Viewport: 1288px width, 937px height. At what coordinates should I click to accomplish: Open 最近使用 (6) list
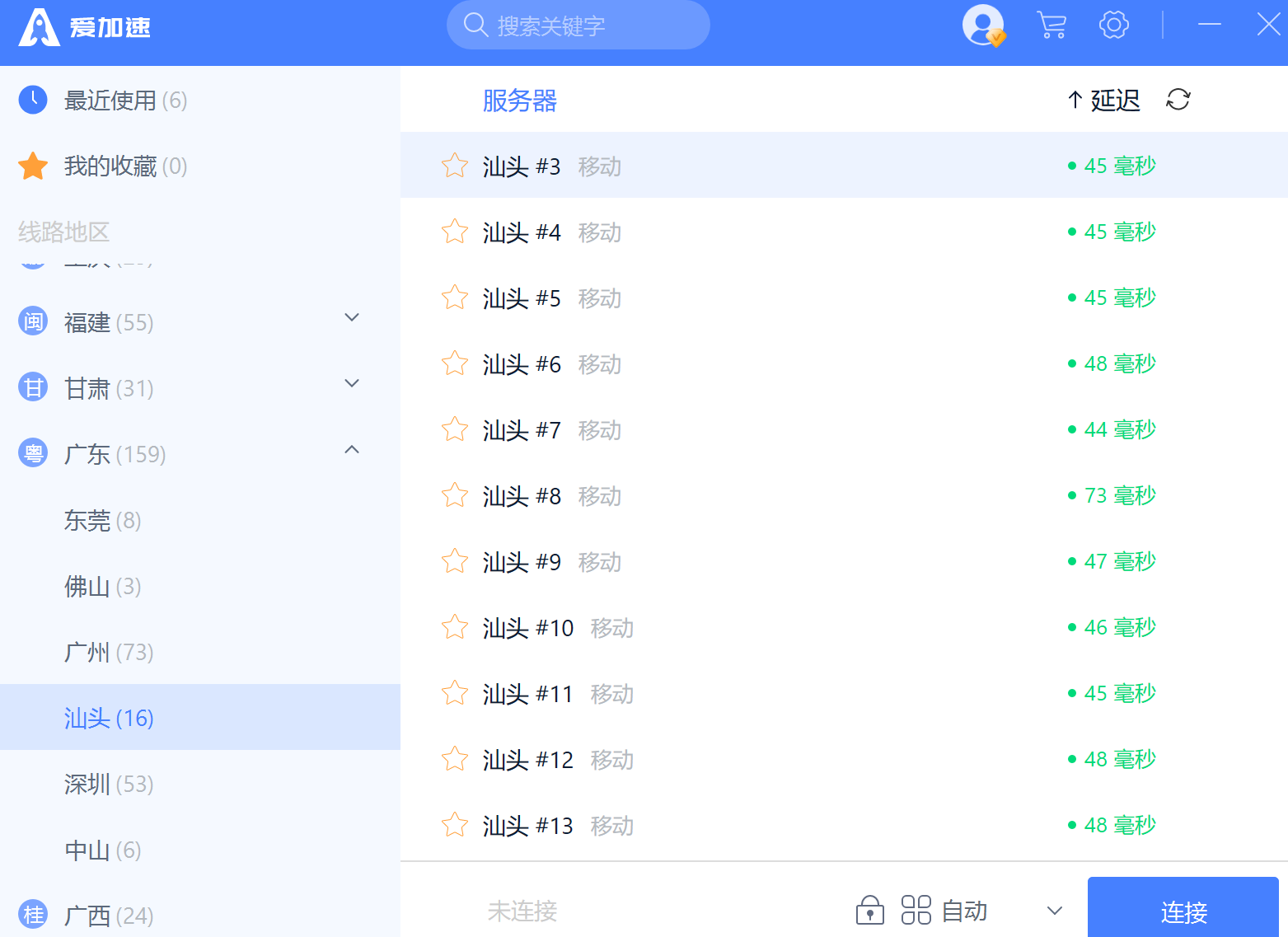point(200,101)
